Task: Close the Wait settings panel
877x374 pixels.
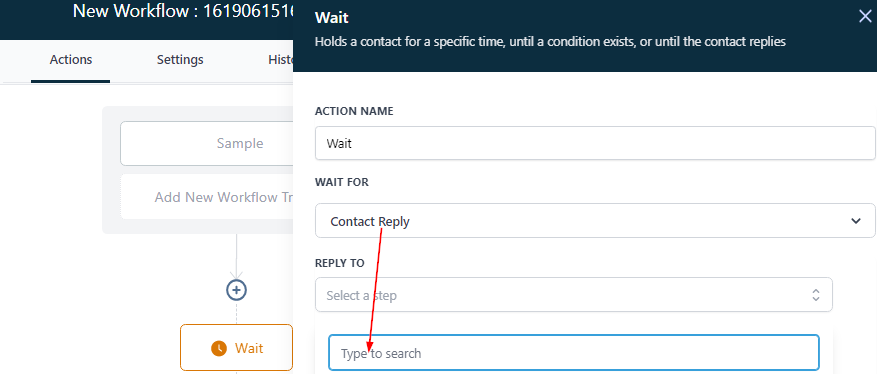Action: tap(865, 17)
